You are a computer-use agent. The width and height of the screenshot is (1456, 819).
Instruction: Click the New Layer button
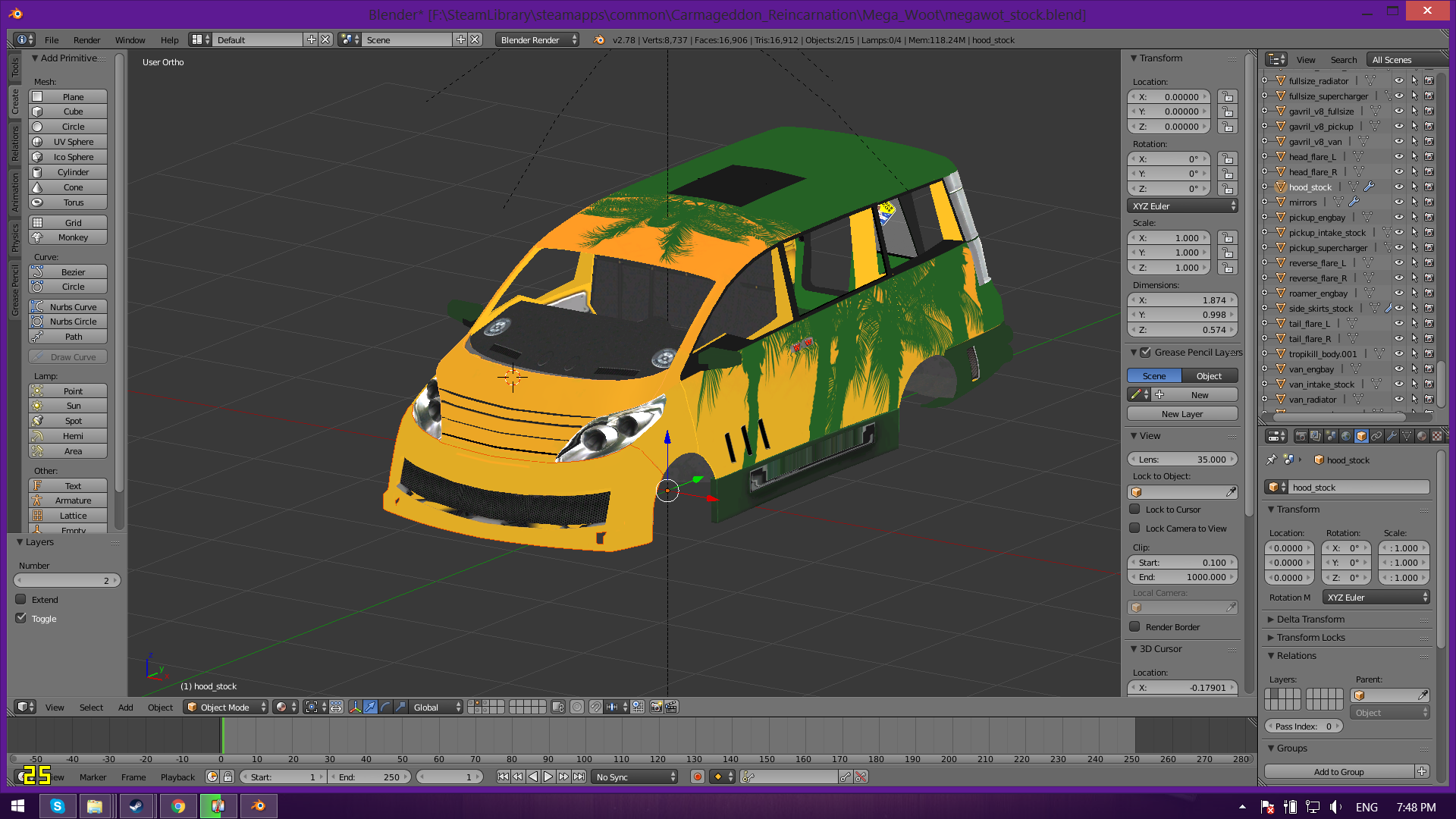tap(1182, 413)
